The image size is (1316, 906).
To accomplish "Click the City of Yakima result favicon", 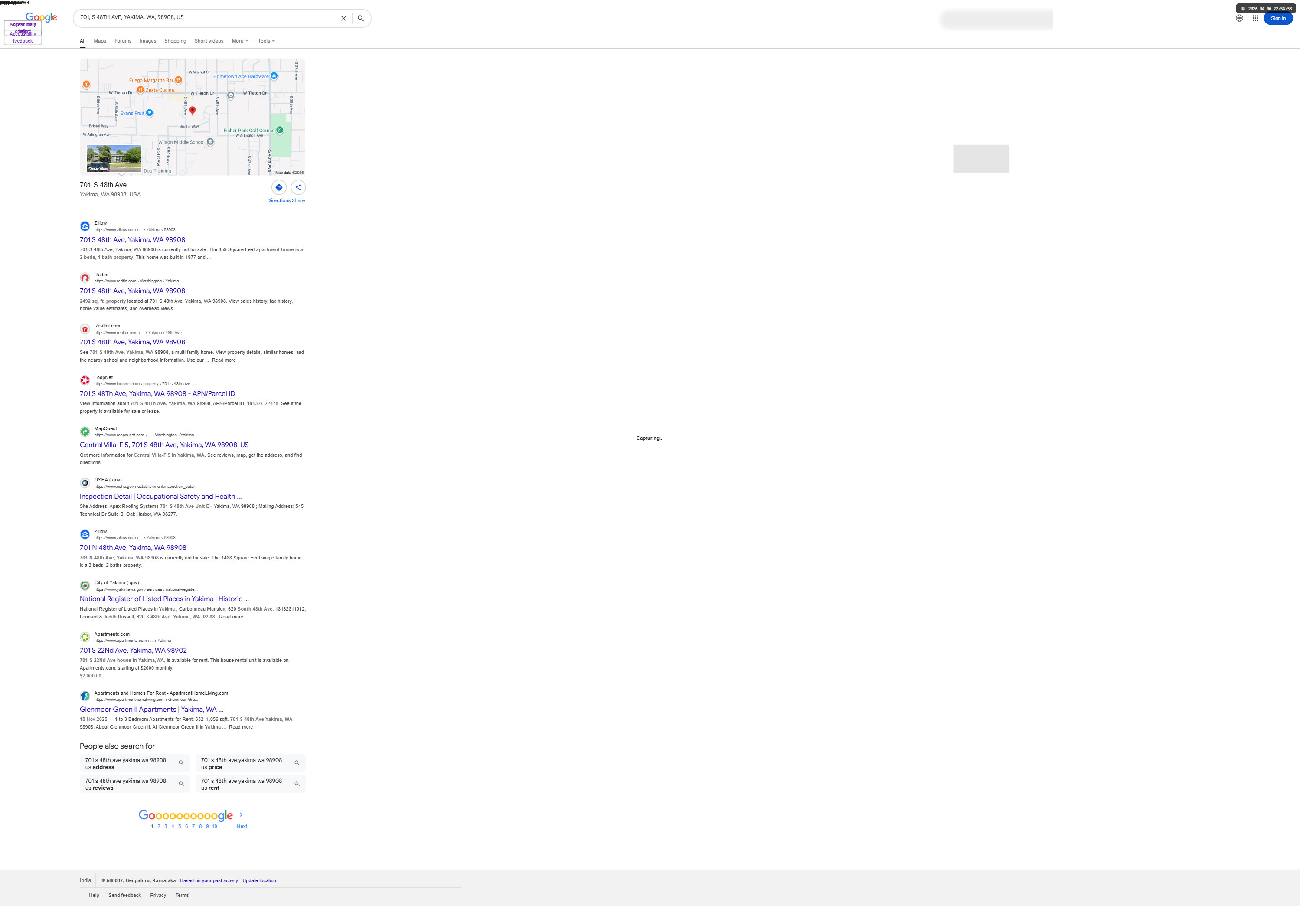I will click(85, 586).
